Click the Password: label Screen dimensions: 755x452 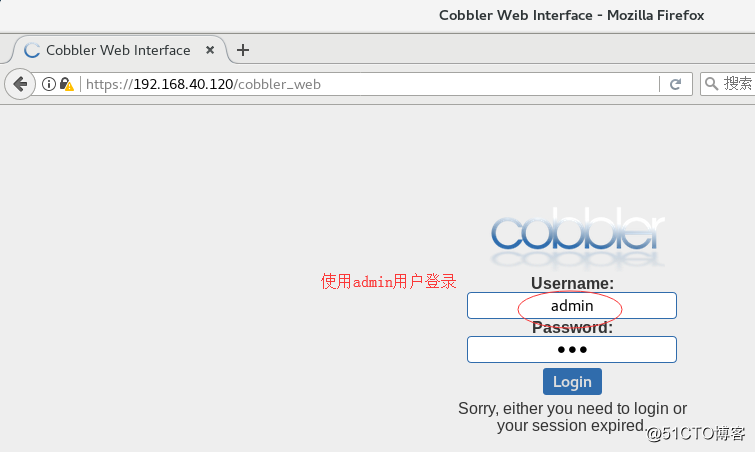[x=573, y=328]
